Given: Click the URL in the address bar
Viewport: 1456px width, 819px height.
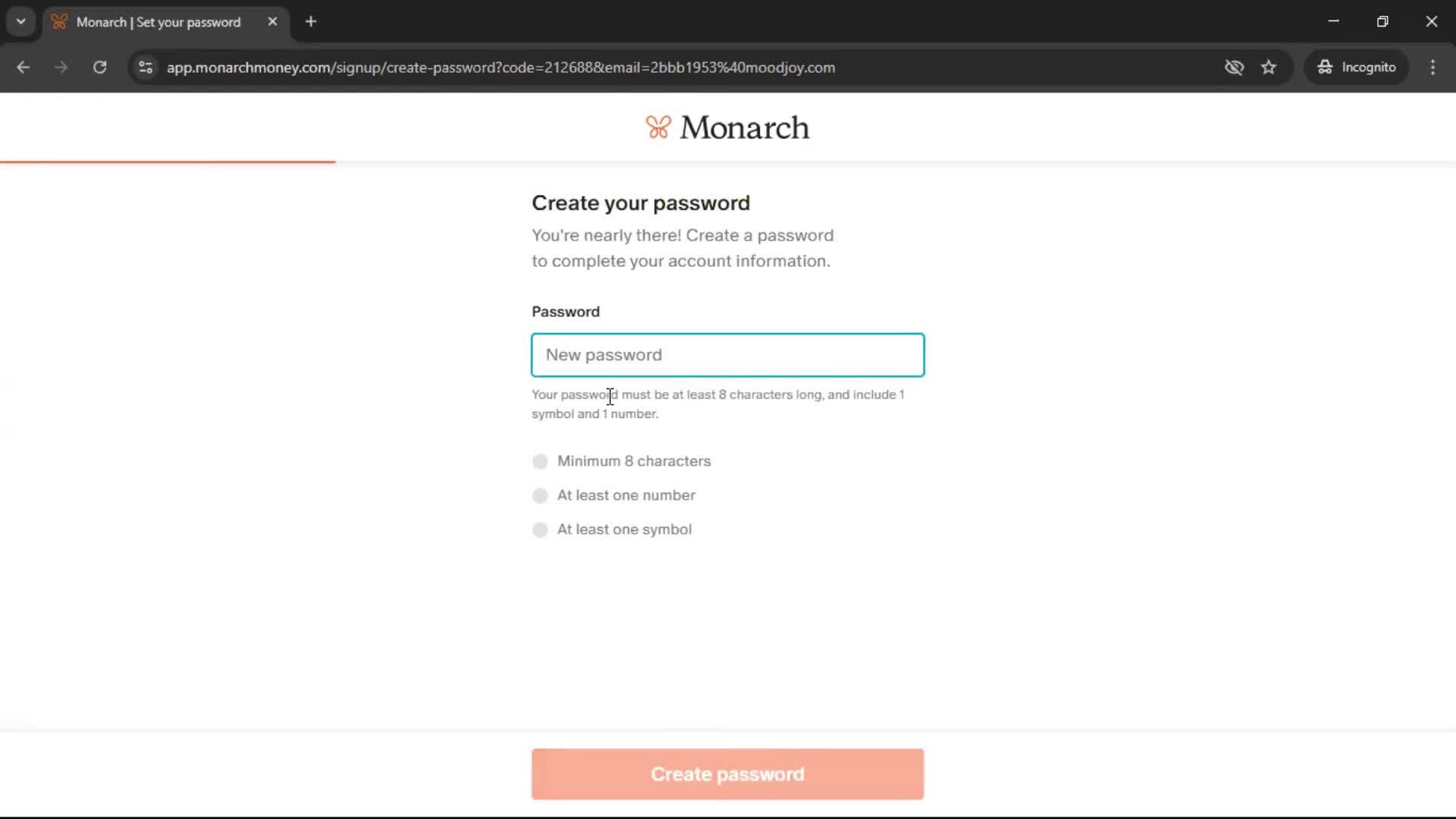Looking at the screenshot, I should click(500, 67).
